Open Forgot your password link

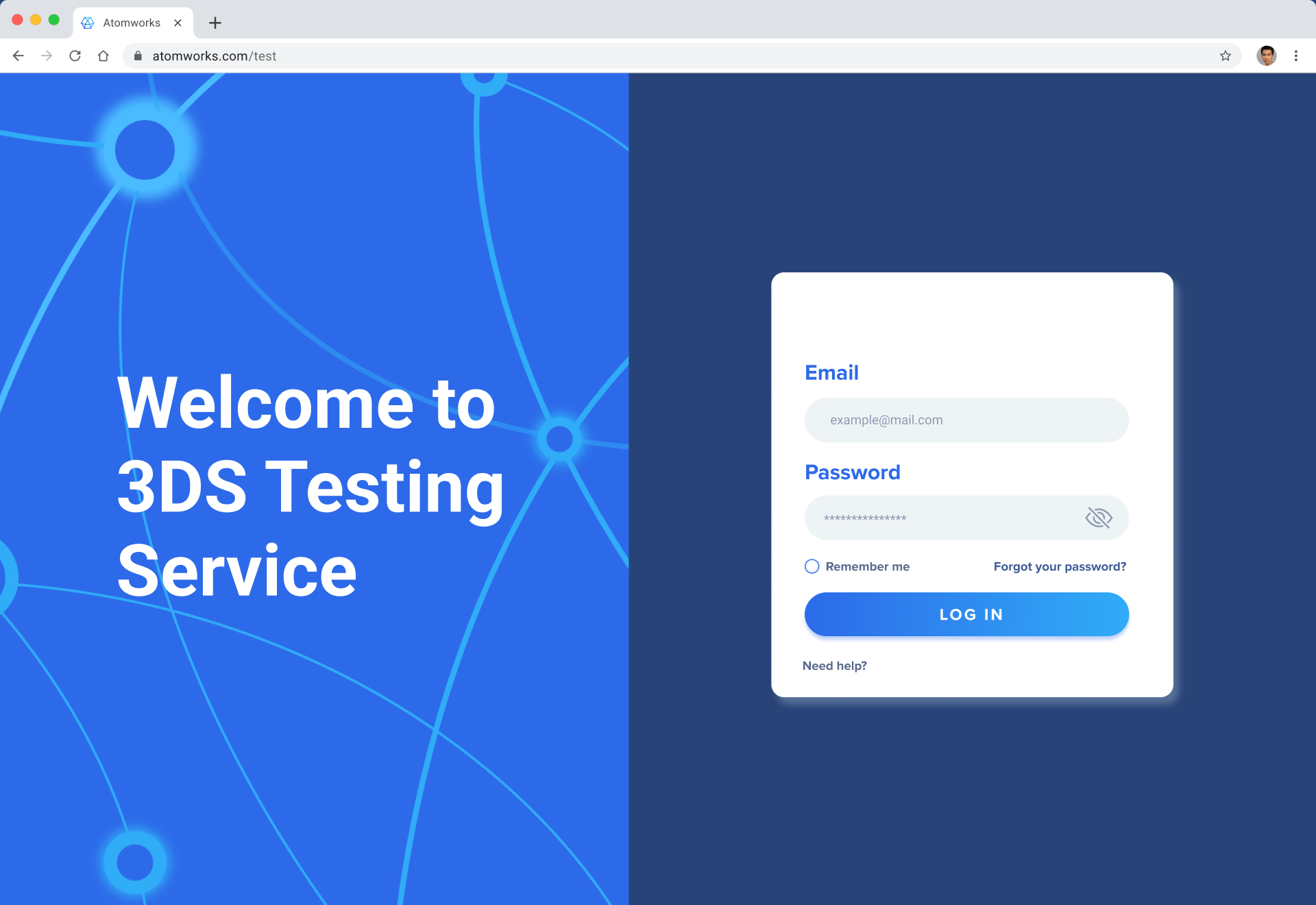tap(1060, 566)
